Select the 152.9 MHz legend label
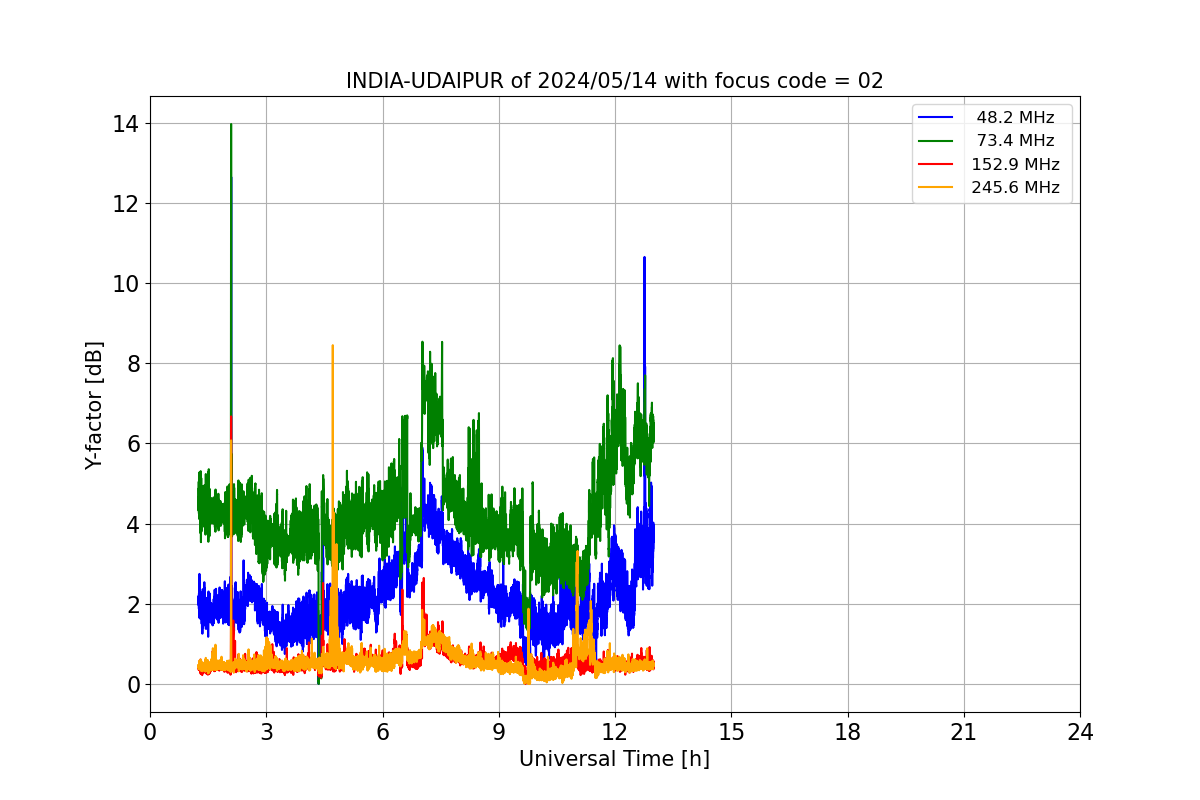This screenshot has width=1200, height=800. pyautogui.click(x=1015, y=164)
